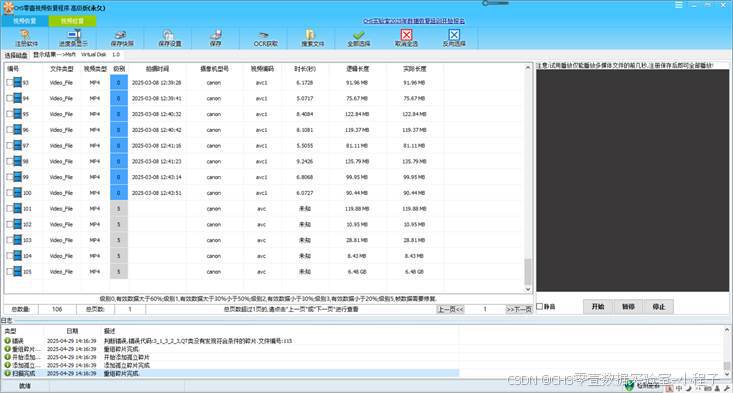Switch to the 视频修复 tab

pyautogui.click(x=72, y=21)
